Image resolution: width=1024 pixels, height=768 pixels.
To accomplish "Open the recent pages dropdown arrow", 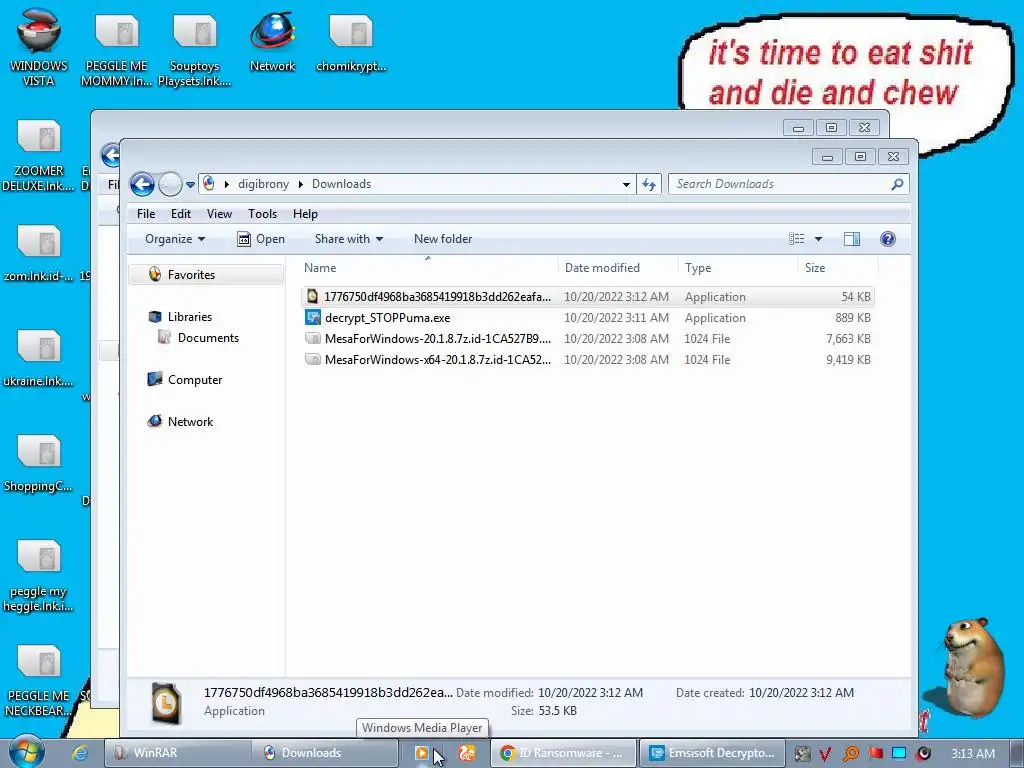I will point(190,185).
